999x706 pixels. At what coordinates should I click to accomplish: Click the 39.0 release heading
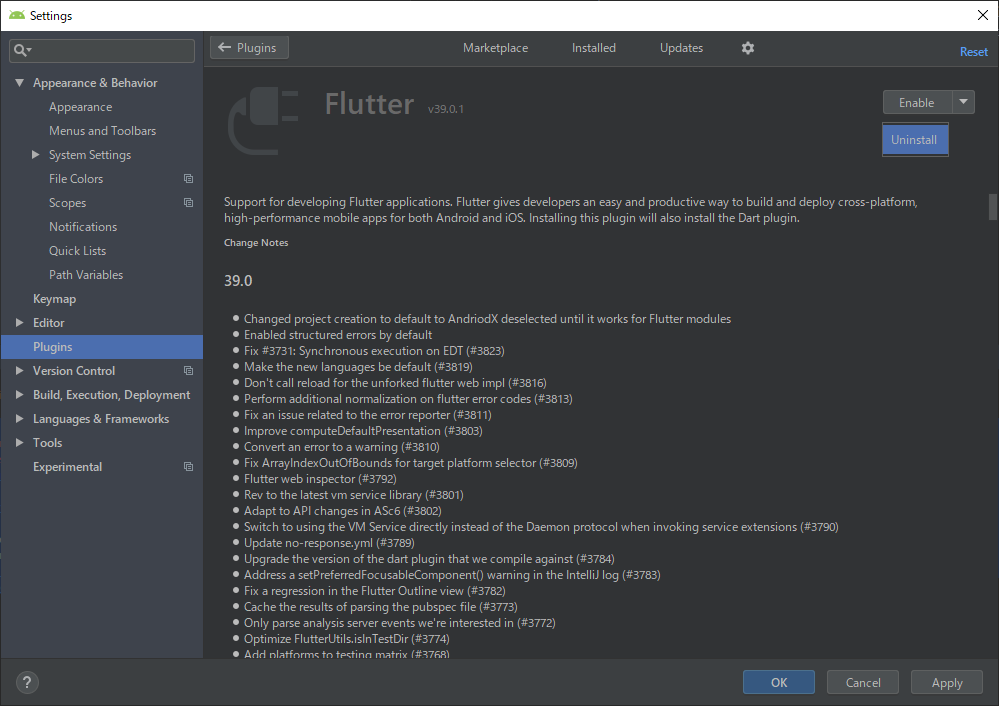click(x=238, y=281)
